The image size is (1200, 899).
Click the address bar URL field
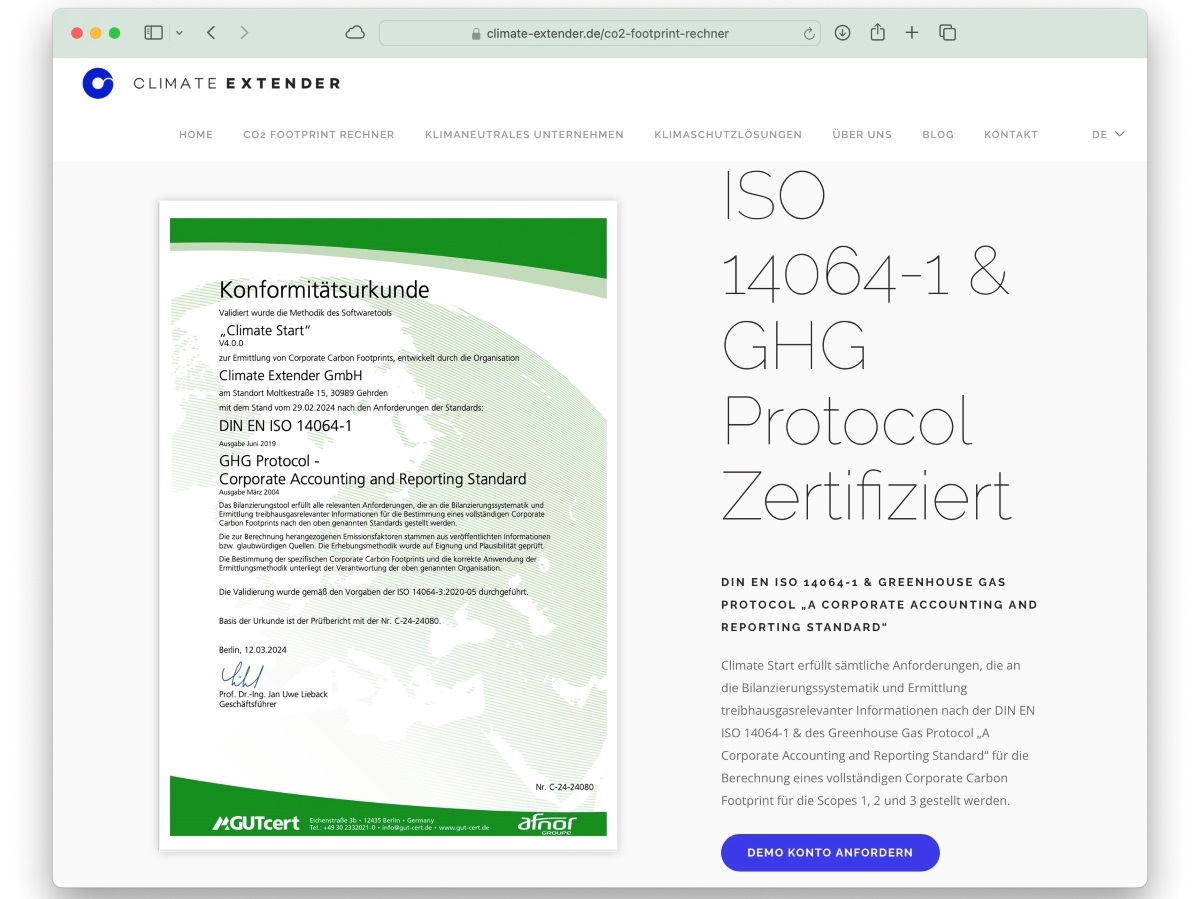coord(600,33)
